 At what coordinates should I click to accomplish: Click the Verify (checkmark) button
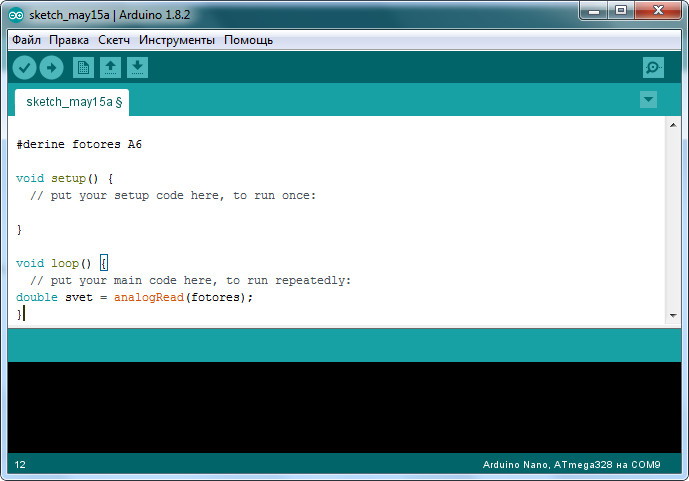pyautogui.click(x=24, y=68)
